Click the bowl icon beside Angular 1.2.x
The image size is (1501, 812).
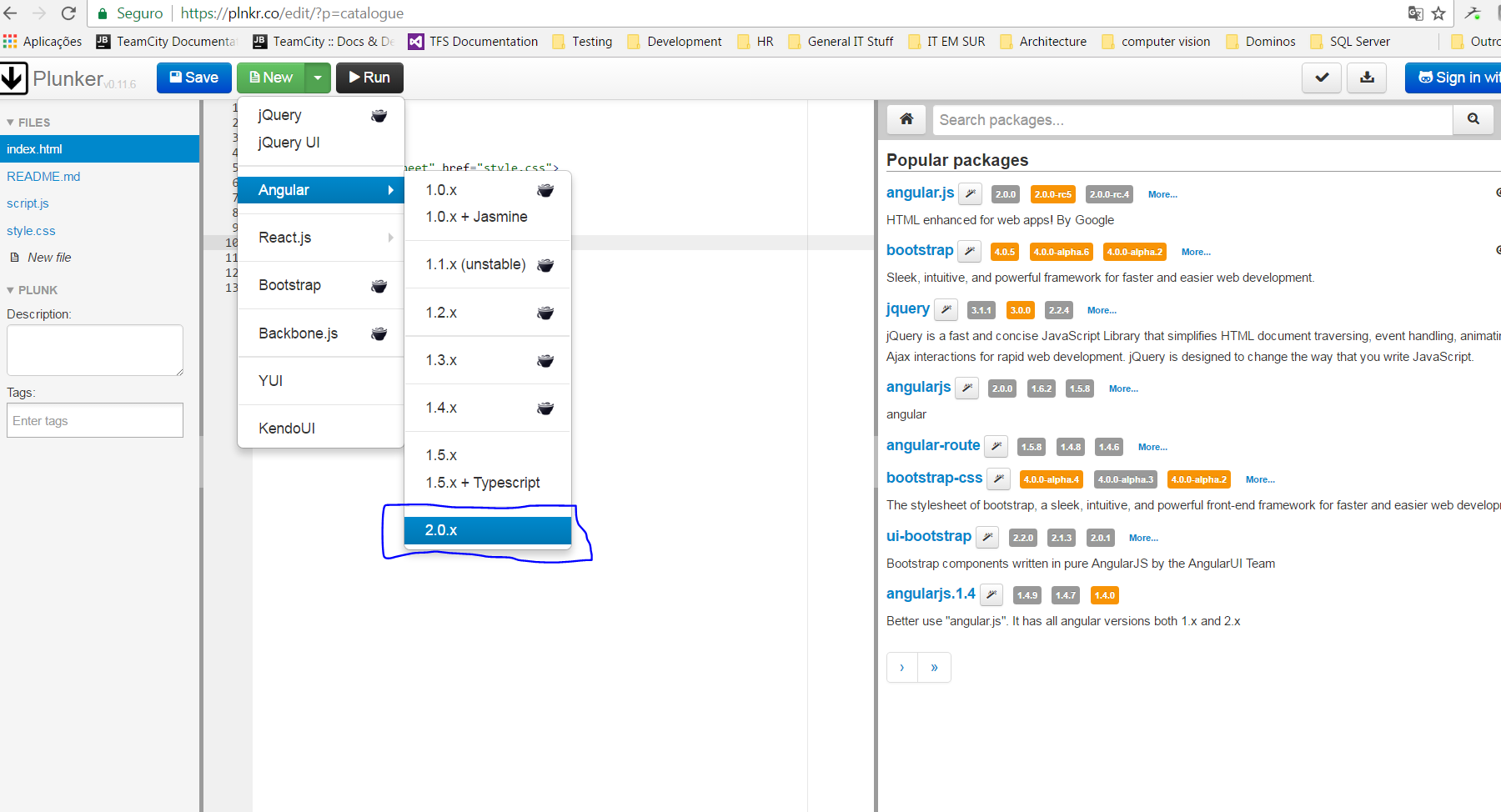[x=545, y=313]
